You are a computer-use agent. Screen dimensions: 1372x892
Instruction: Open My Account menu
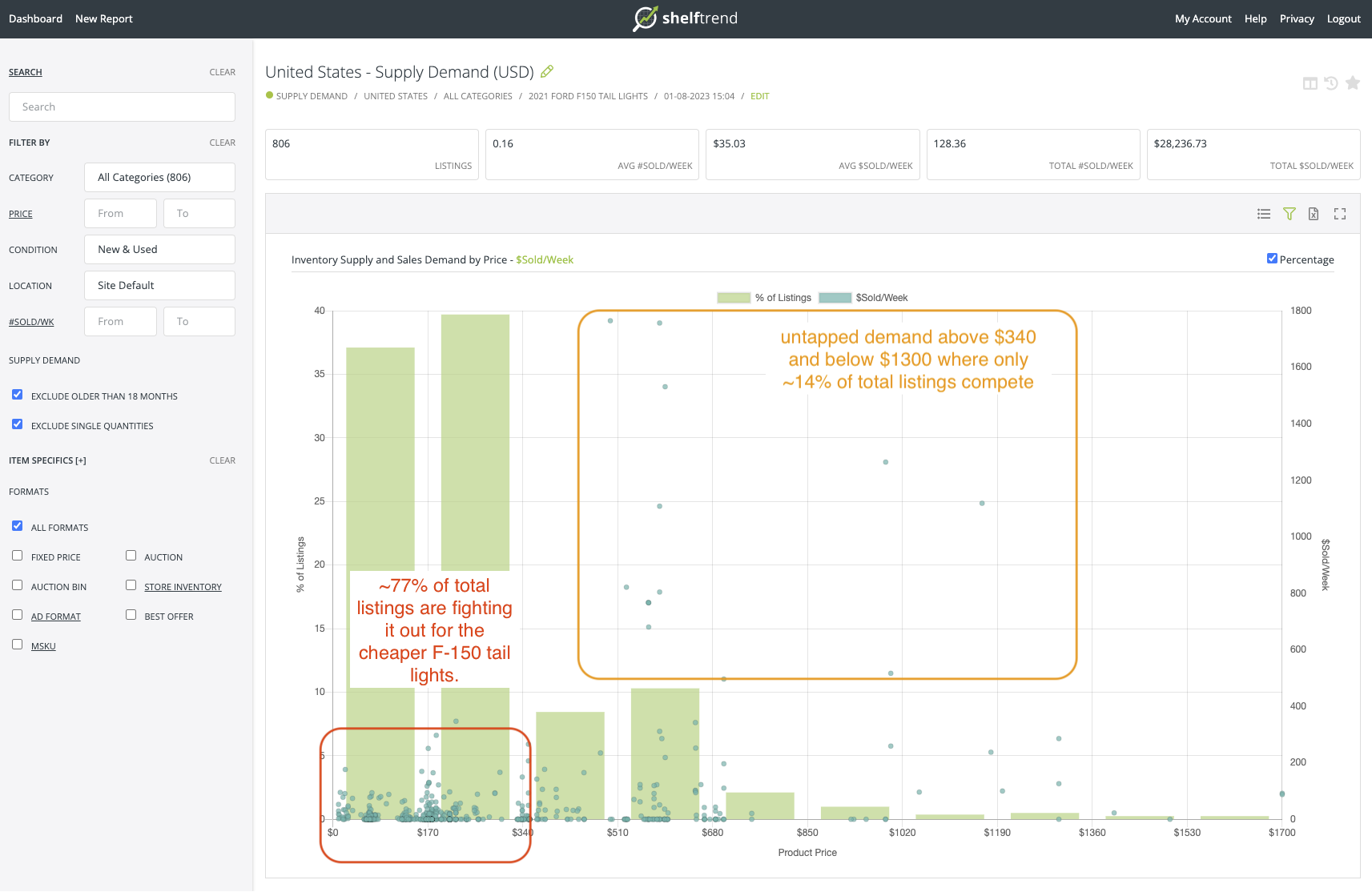coord(1203,18)
